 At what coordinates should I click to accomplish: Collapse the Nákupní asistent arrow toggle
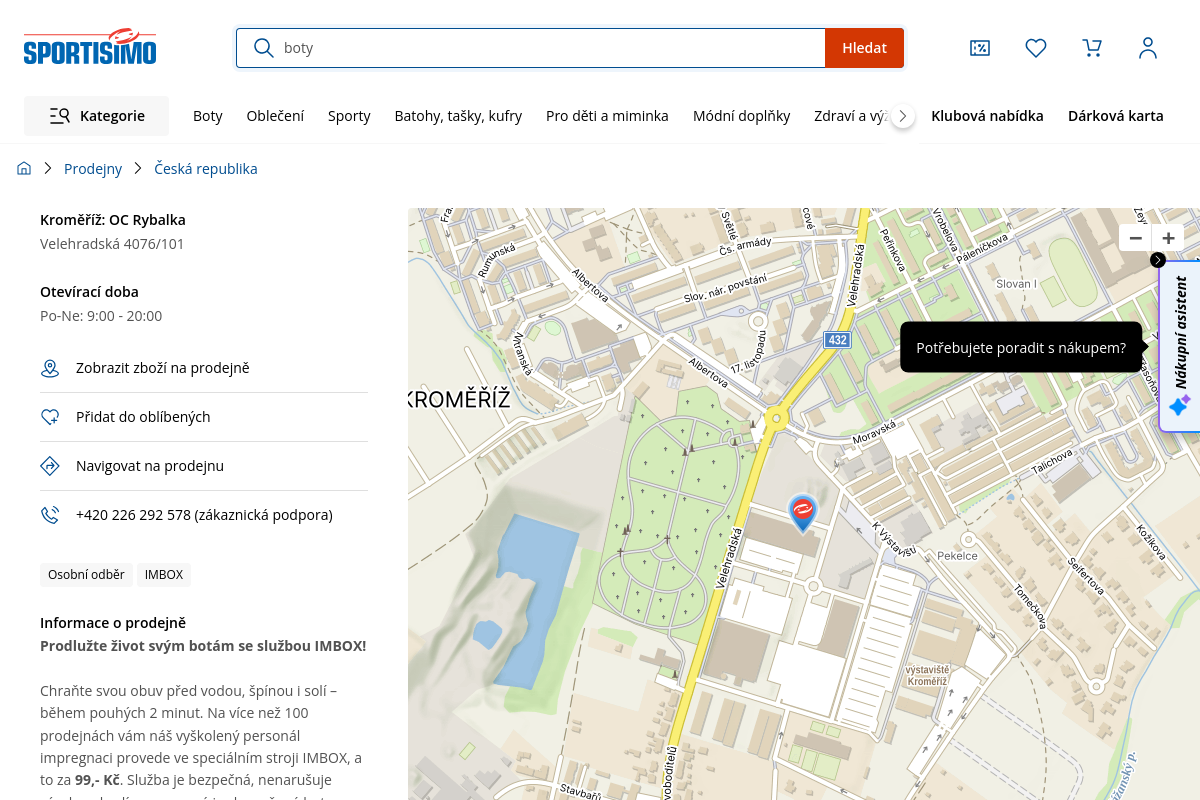[1158, 260]
